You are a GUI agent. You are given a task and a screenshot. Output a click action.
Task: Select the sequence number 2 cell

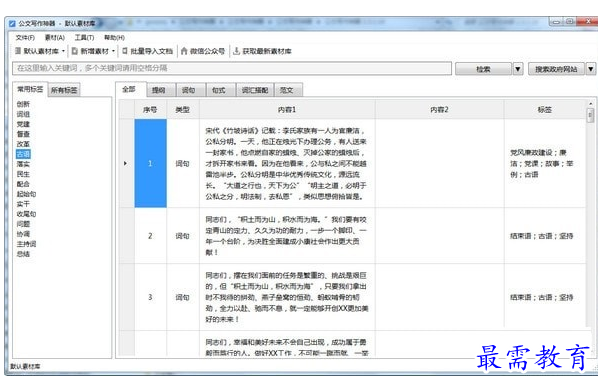(x=150, y=236)
